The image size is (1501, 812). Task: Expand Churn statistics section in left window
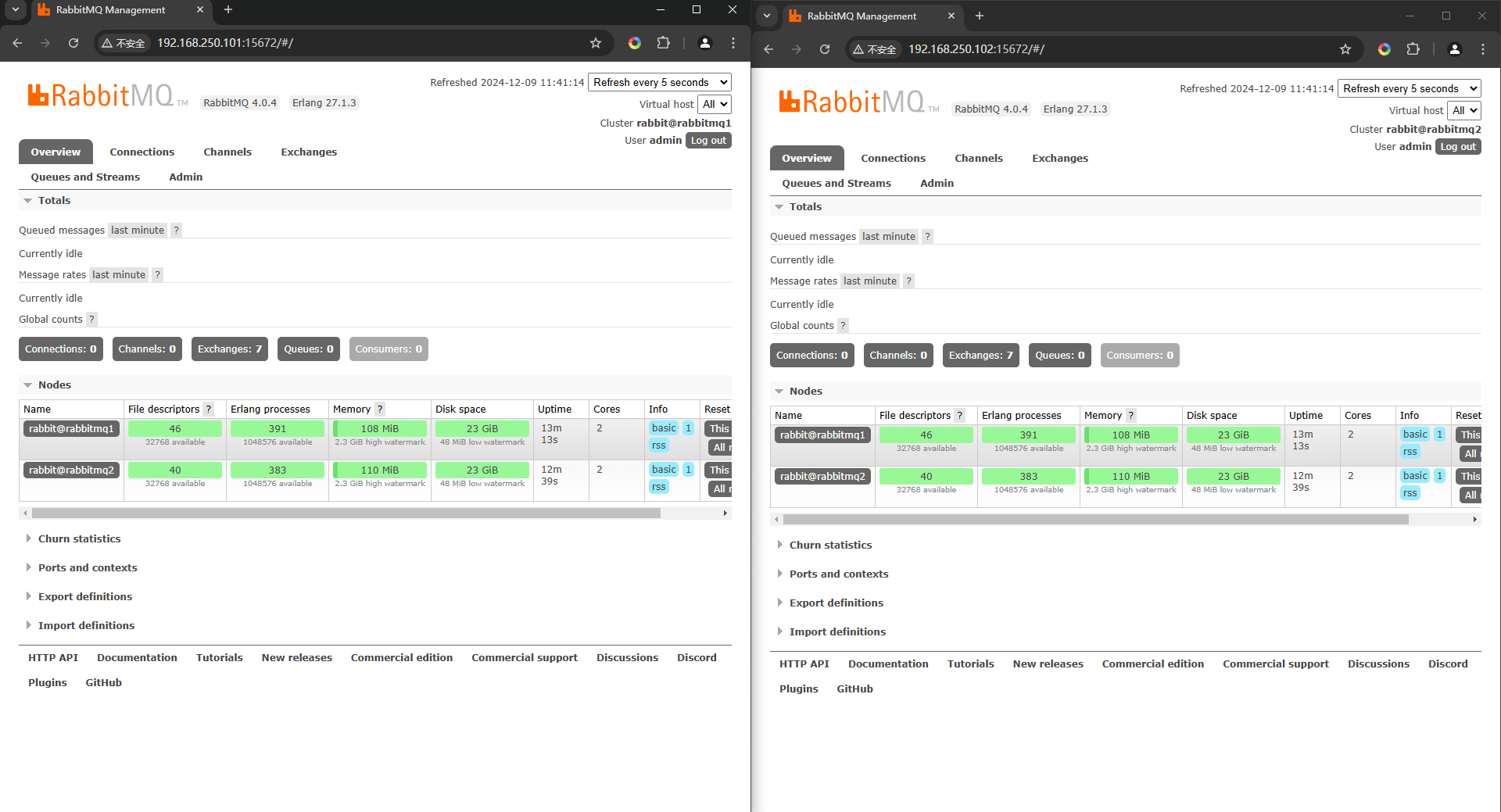pos(79,538)
